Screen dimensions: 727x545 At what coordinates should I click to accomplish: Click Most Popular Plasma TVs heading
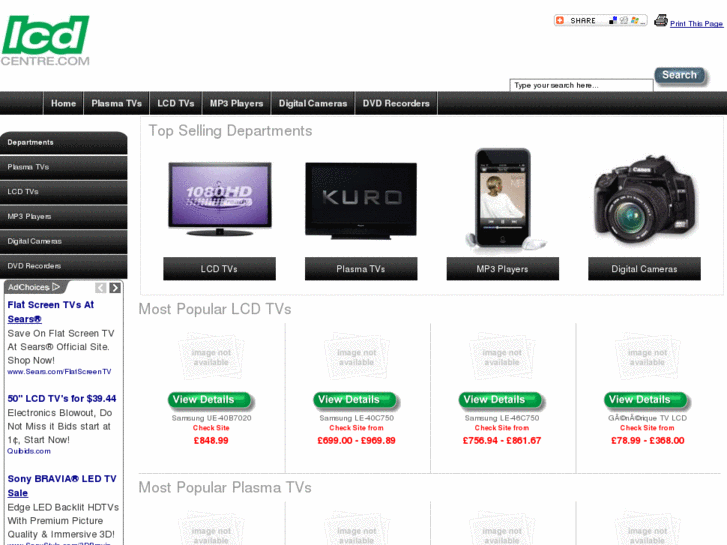pos(225,487)
